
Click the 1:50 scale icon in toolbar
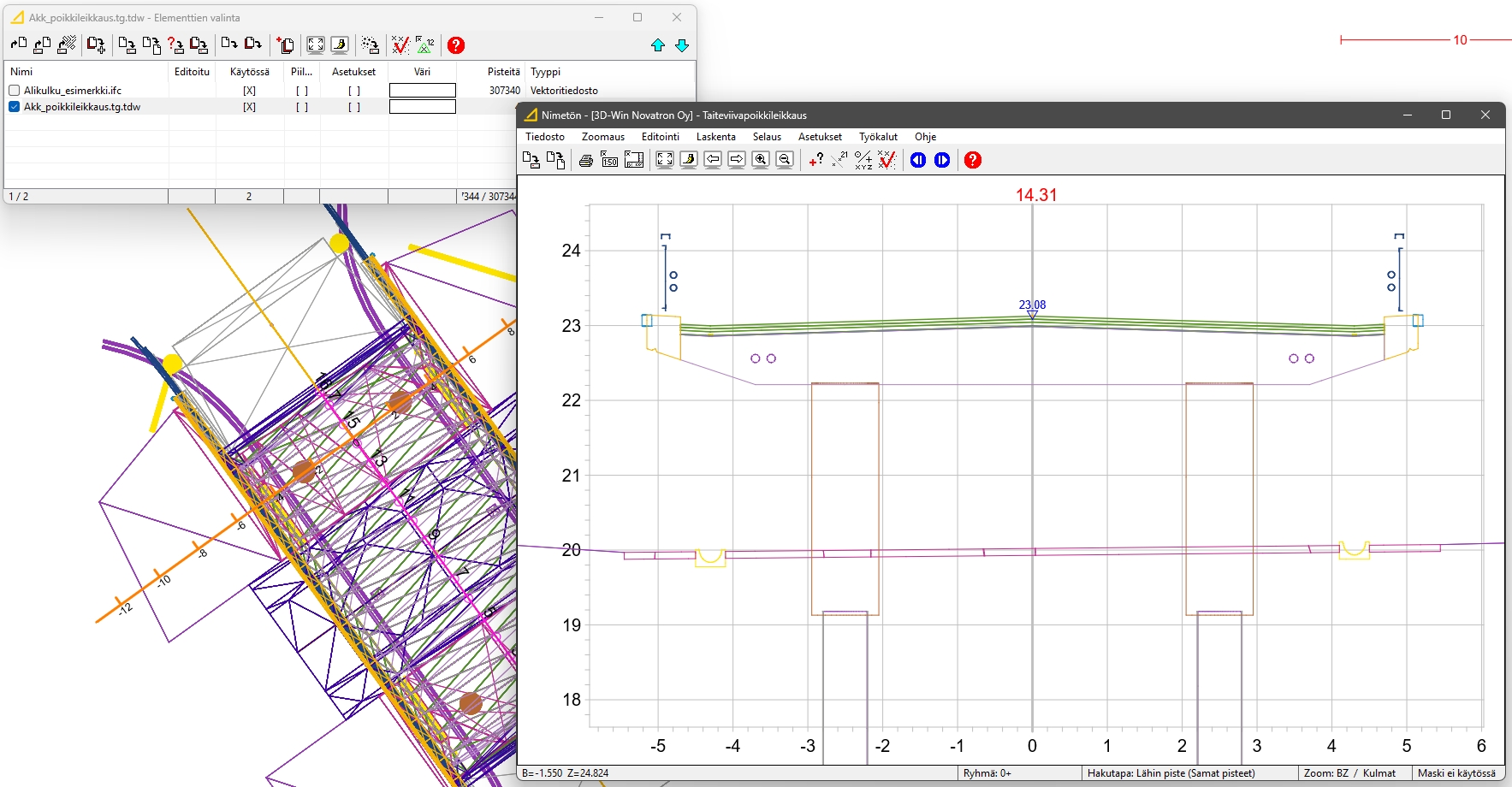coord(610,160)
